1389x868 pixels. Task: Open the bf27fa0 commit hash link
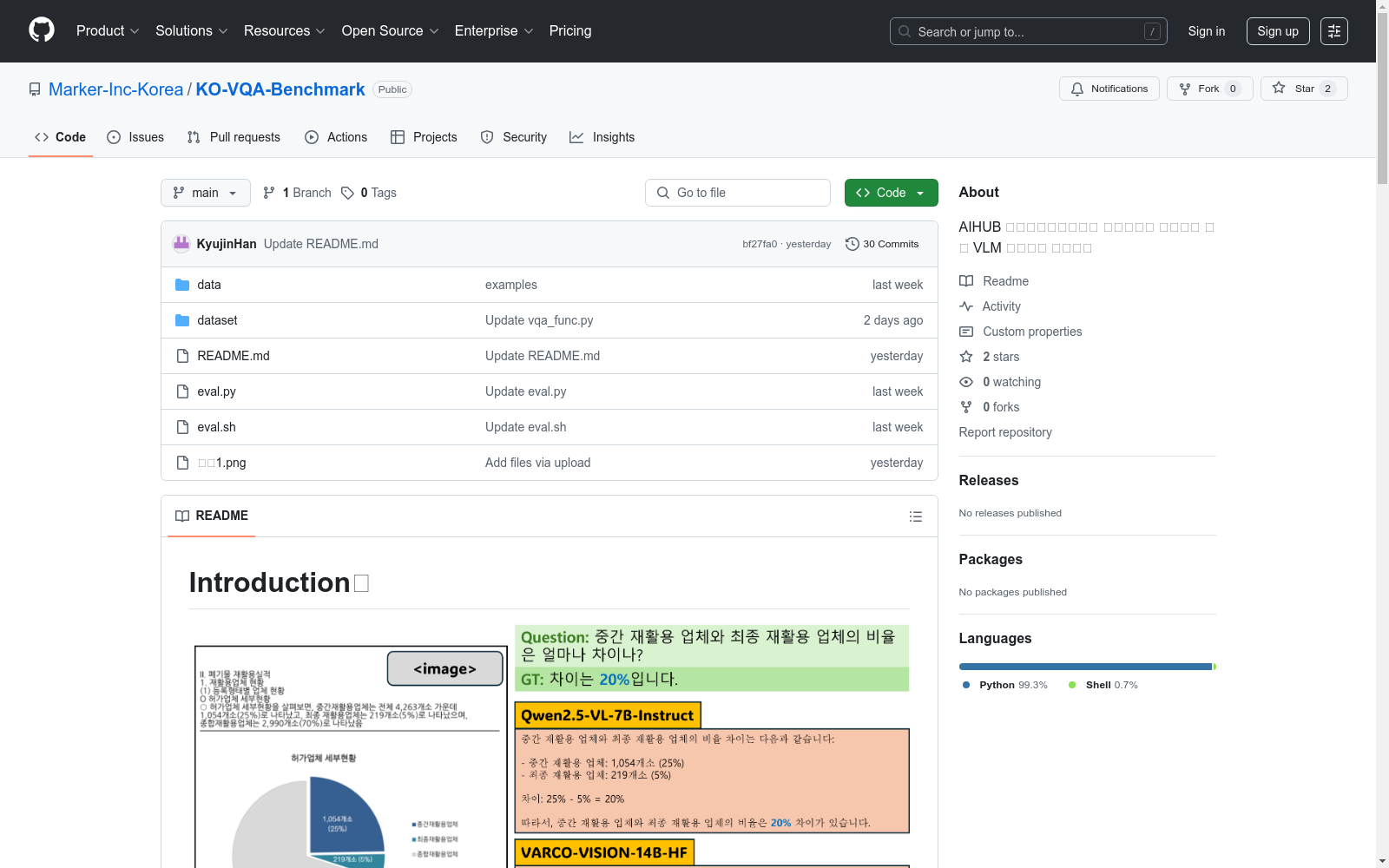point(760,244)
